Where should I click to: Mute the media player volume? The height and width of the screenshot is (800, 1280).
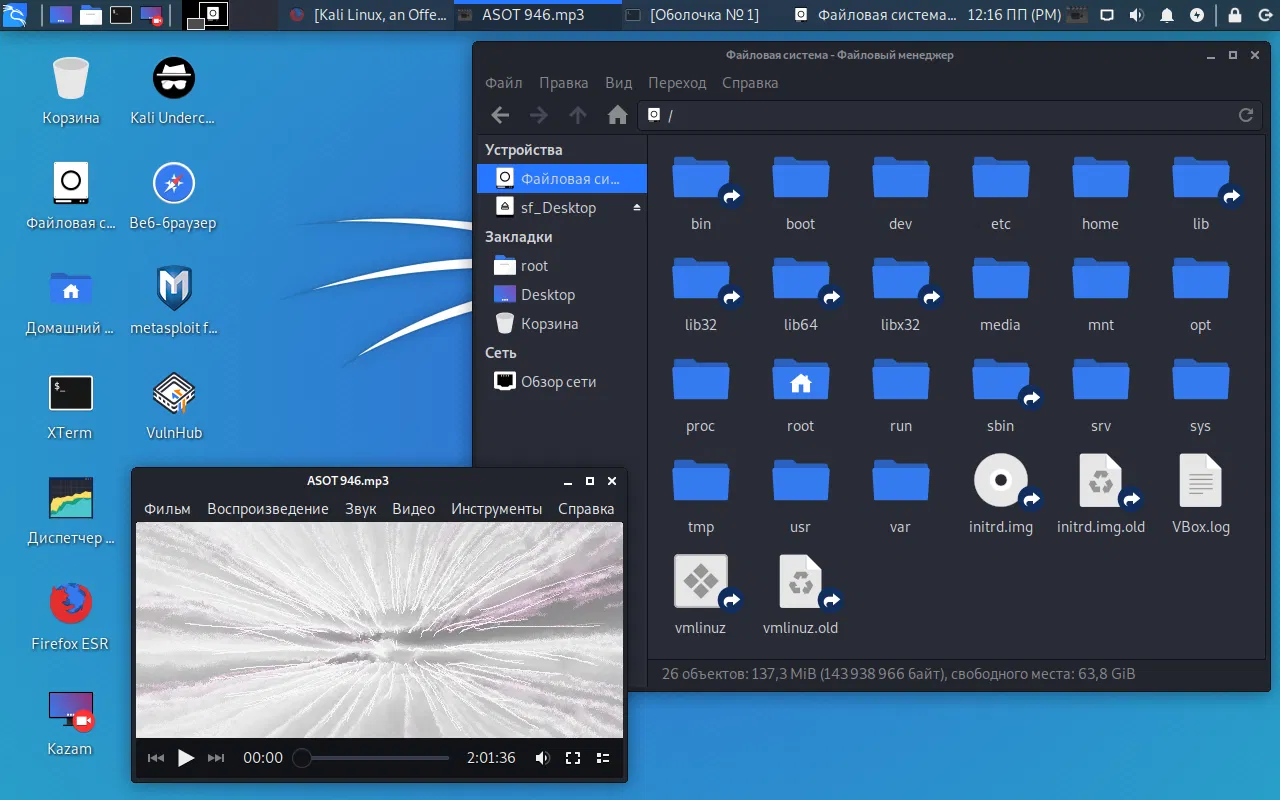click(542, 758)
